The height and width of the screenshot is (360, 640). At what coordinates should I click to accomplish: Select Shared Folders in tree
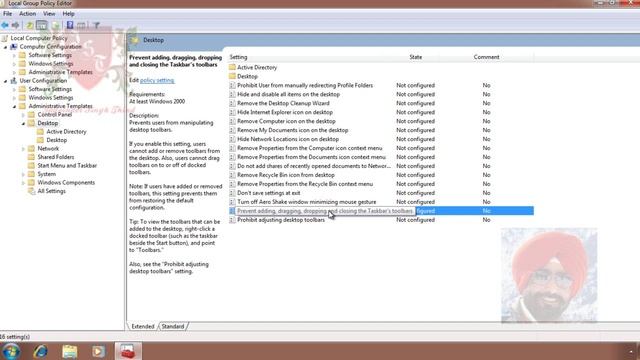pyautogui.click(x=56, y=157)
